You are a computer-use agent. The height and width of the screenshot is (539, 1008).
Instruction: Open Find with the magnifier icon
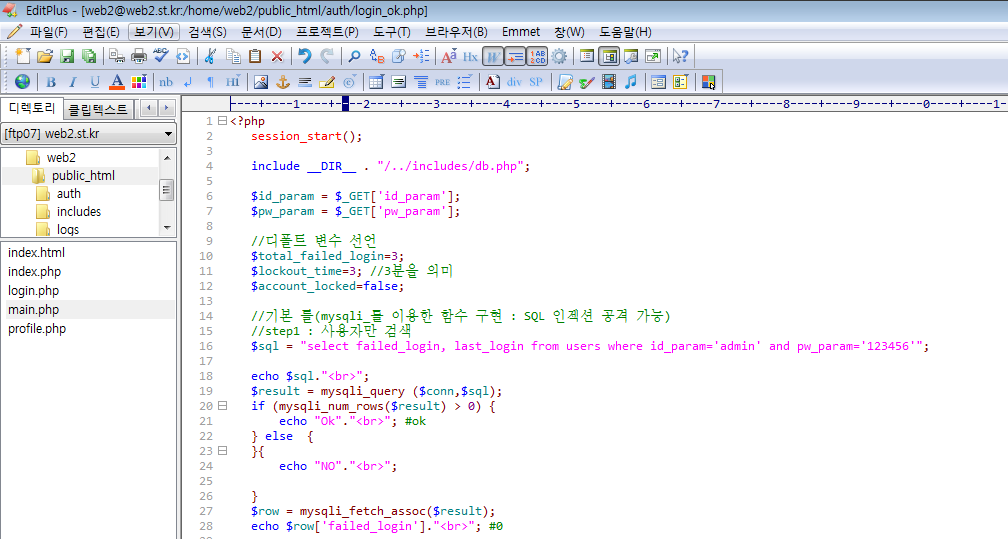[354, 57]
